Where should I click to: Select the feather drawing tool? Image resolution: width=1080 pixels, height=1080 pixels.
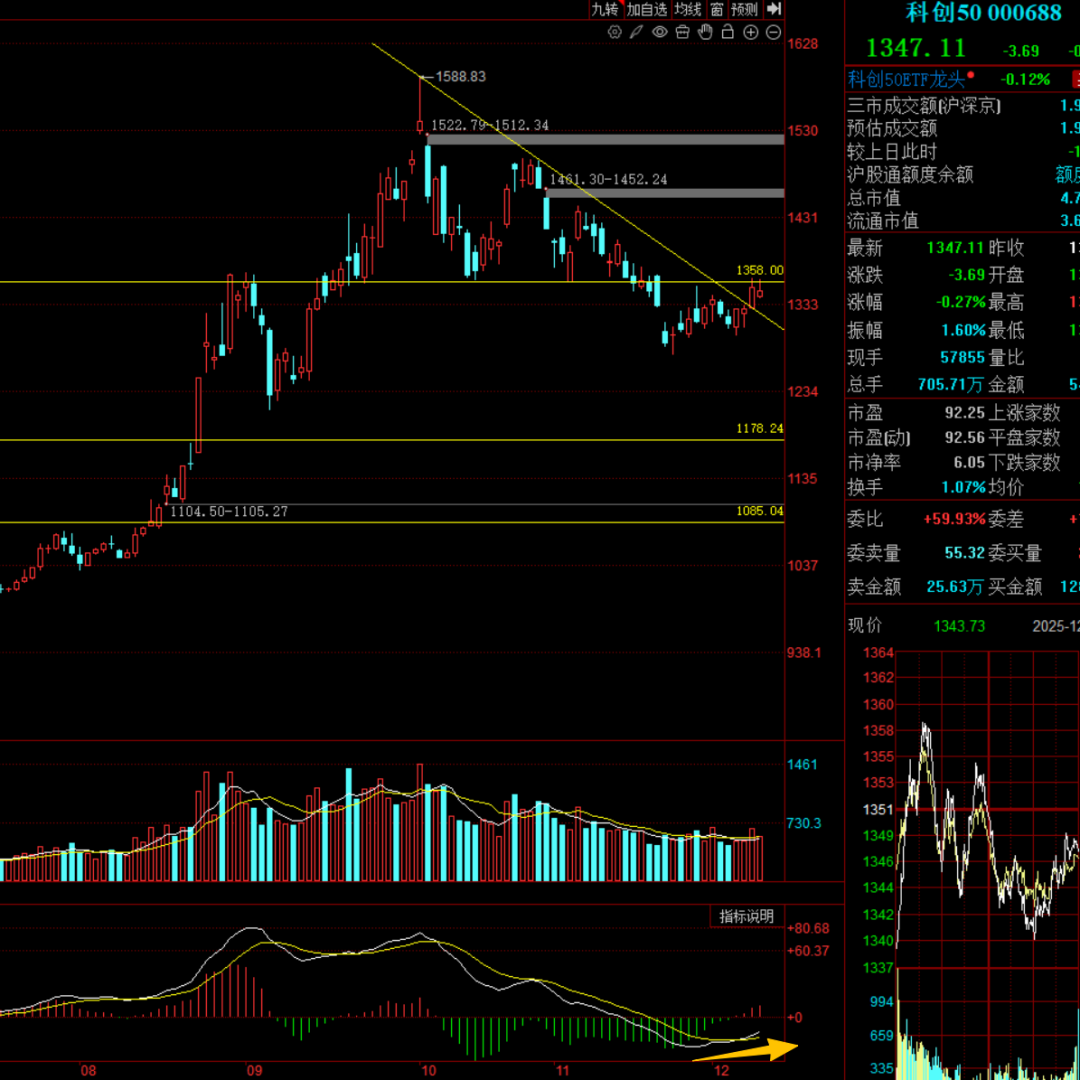click(637, 32)
